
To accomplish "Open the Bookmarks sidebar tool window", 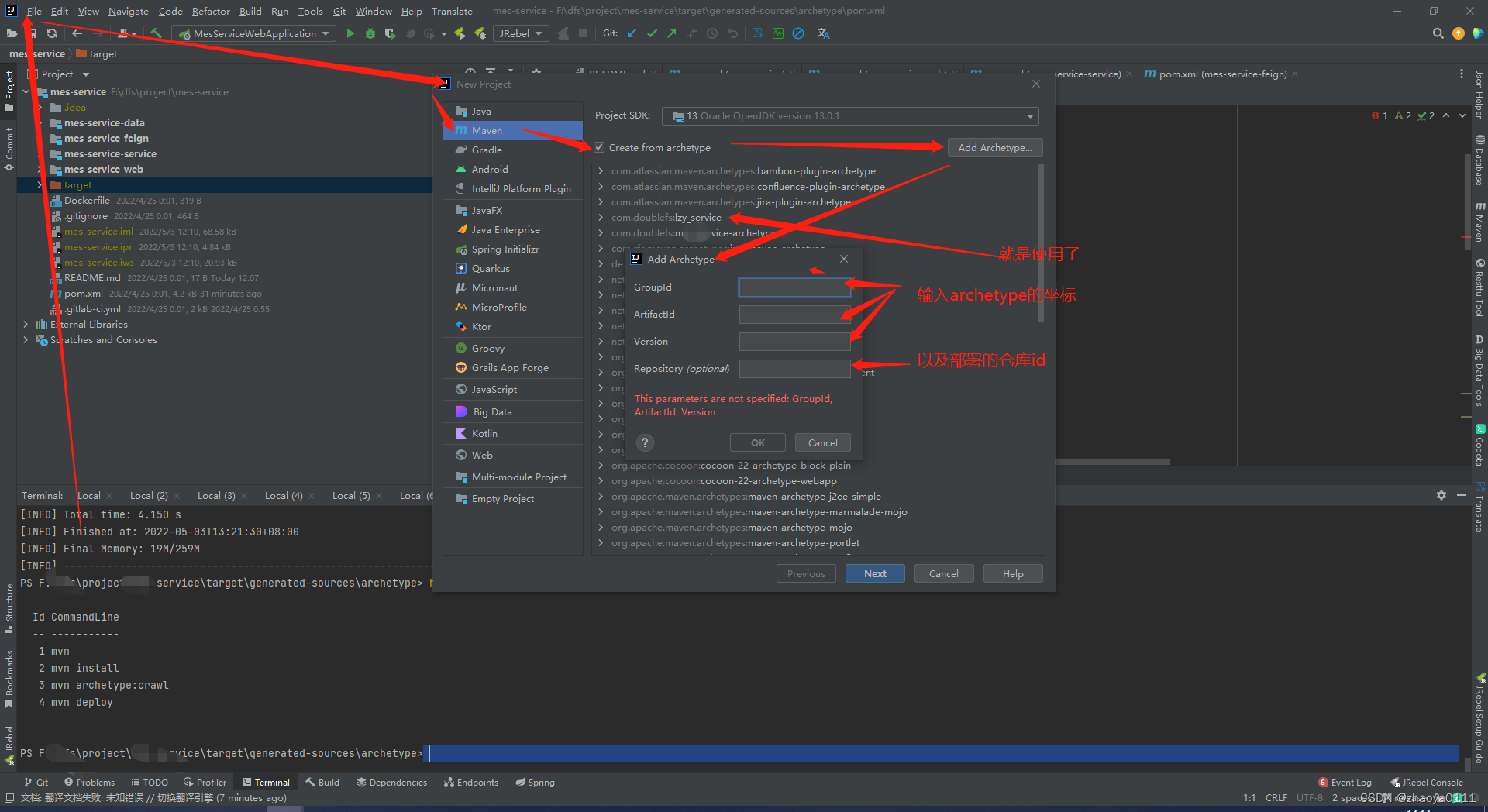I will (9, 679).
